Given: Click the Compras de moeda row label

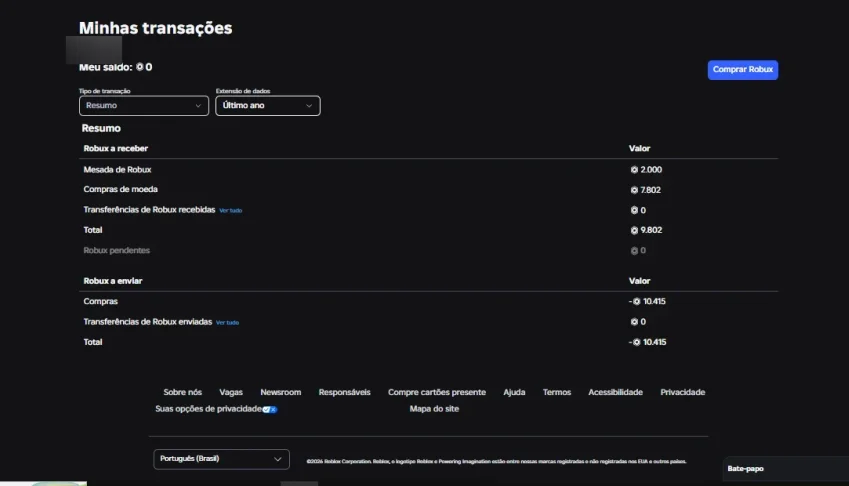Looking at the screenshot, I should tap(120, 189).
